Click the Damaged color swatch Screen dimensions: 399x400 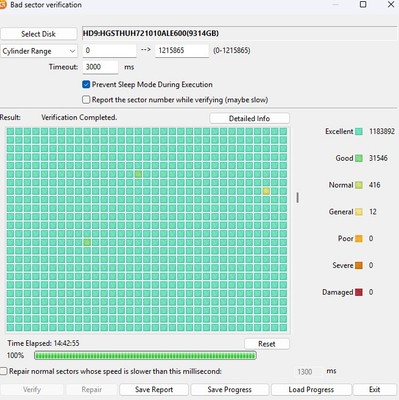[359, 292]
